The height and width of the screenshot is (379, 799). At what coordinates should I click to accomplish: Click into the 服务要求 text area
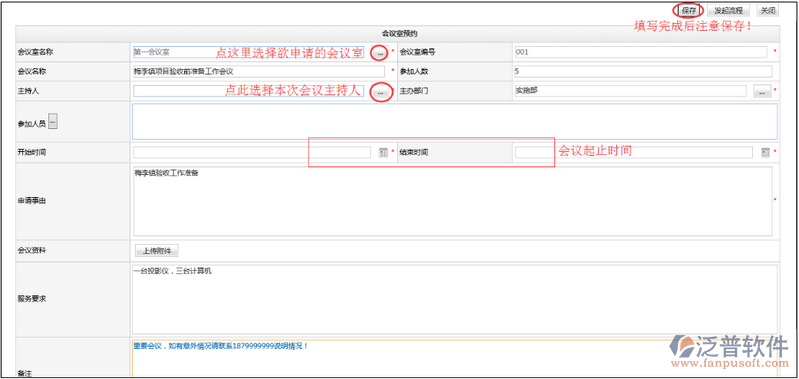click(x=455, y=300)
